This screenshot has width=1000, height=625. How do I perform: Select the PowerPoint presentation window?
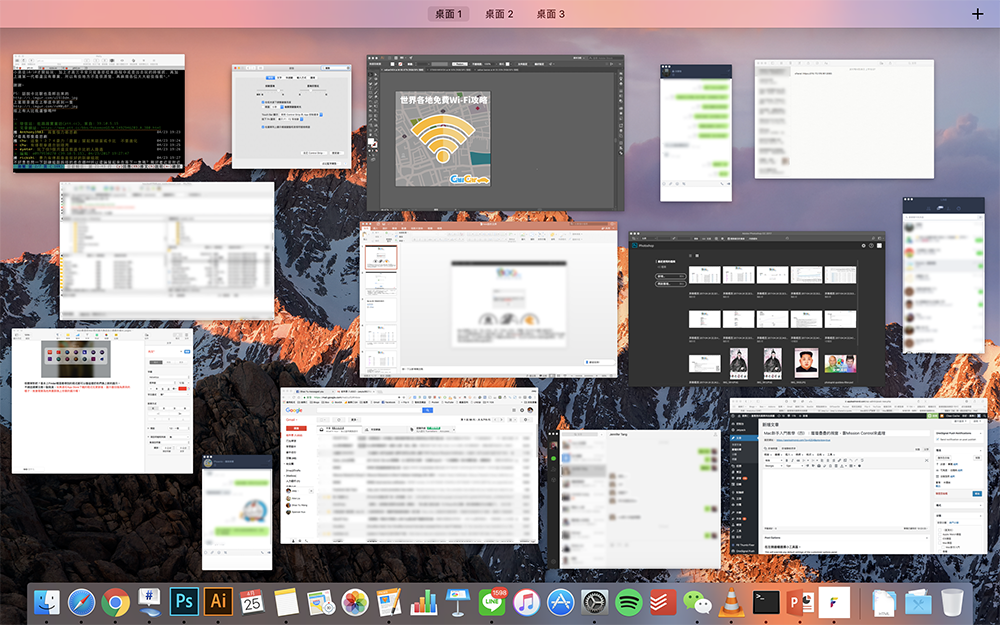489,300
